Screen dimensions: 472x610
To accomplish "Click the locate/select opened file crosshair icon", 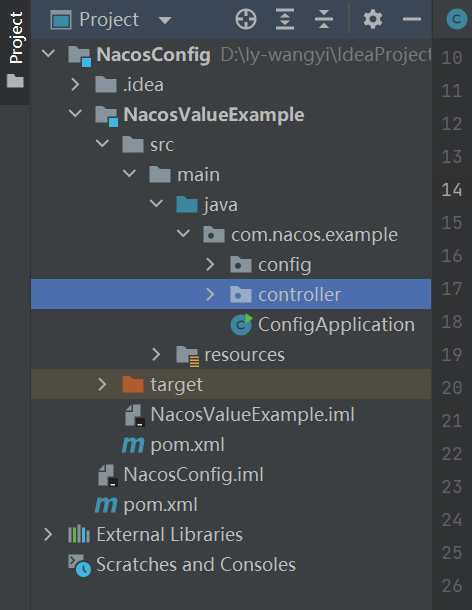I will click(x=246, y=19).
